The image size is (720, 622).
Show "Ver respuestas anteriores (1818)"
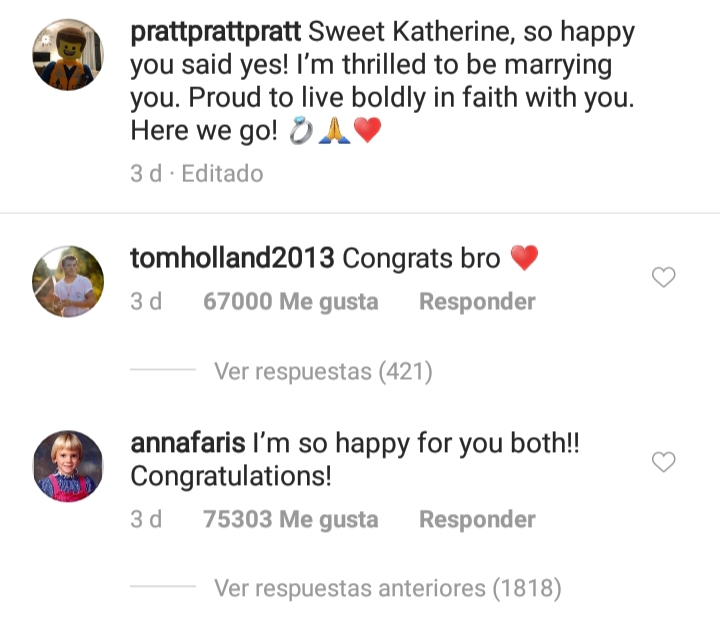pyautogui.click(x=388, y=588)
